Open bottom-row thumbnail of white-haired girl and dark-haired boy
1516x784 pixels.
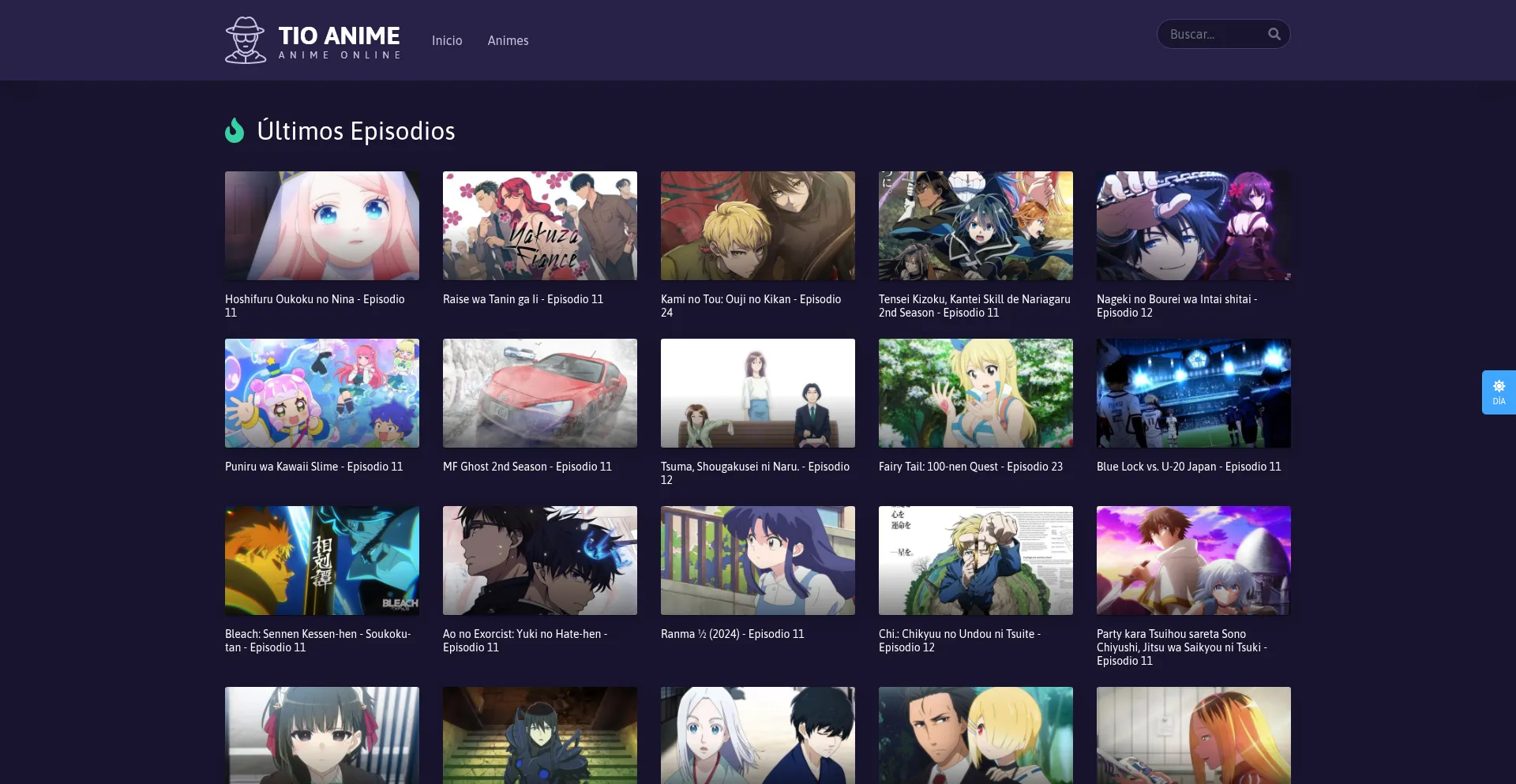click(x=758, y=735)
